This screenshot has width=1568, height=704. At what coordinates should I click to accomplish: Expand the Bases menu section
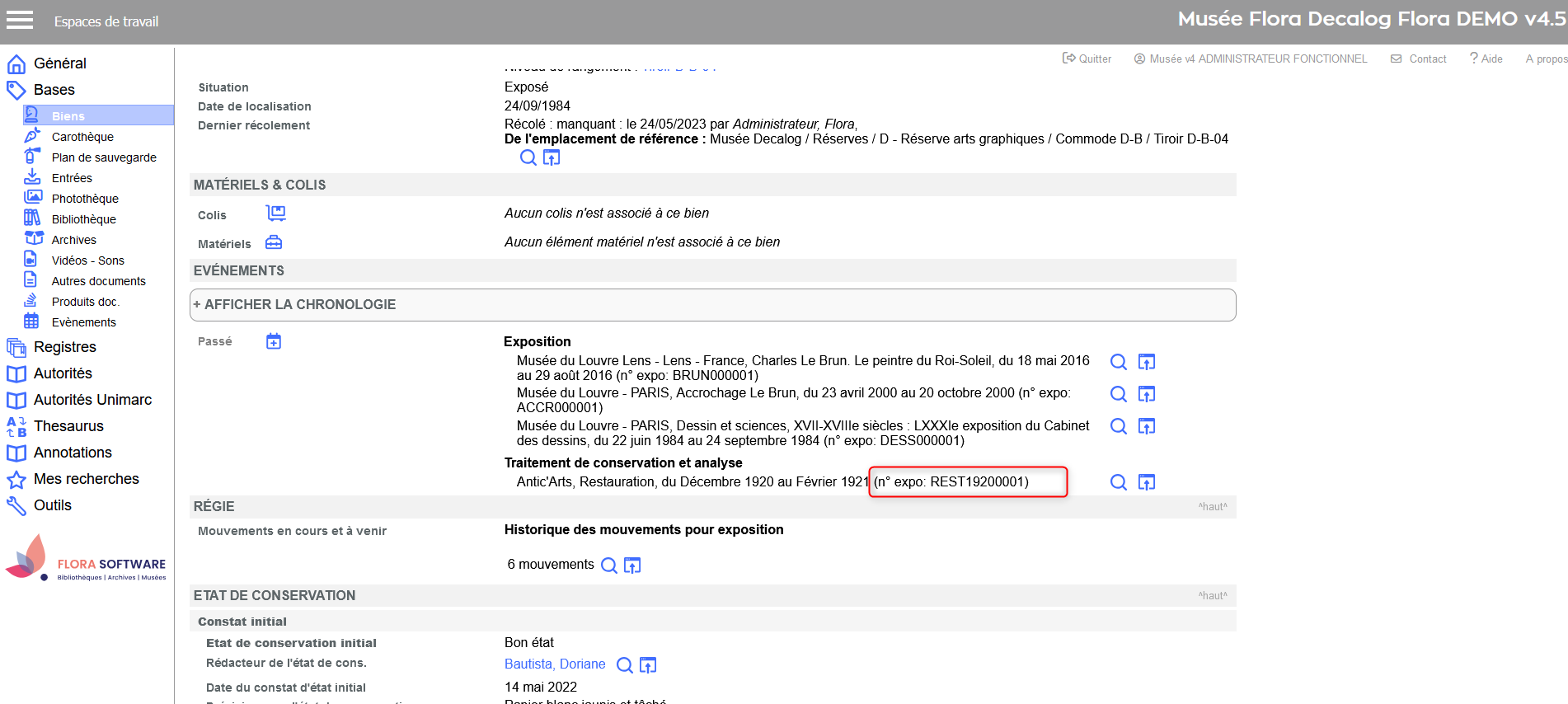tap(54, 90)
